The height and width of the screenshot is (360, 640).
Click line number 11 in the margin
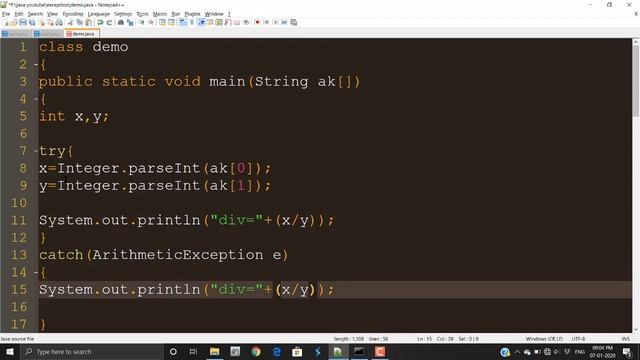(19, 220)
